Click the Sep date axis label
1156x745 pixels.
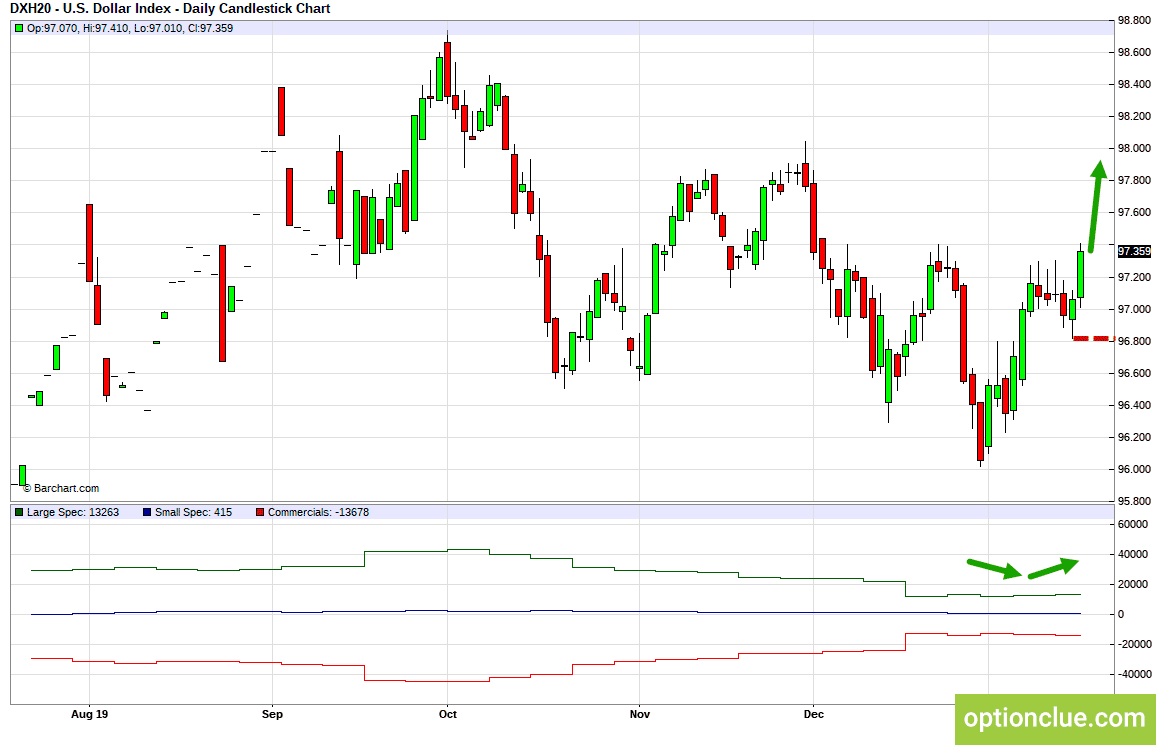272,714
